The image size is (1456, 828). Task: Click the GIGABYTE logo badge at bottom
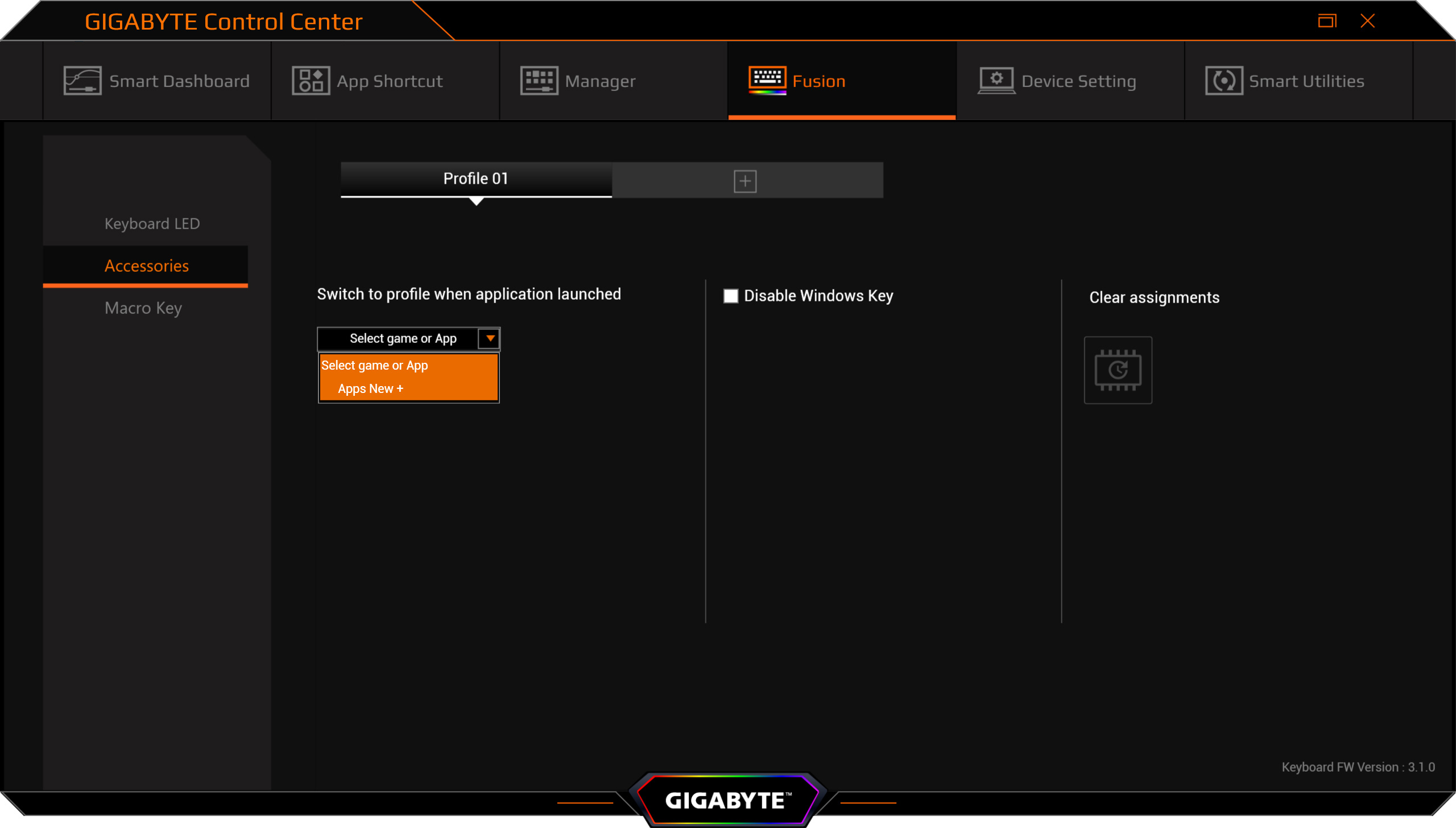point(727,800)
